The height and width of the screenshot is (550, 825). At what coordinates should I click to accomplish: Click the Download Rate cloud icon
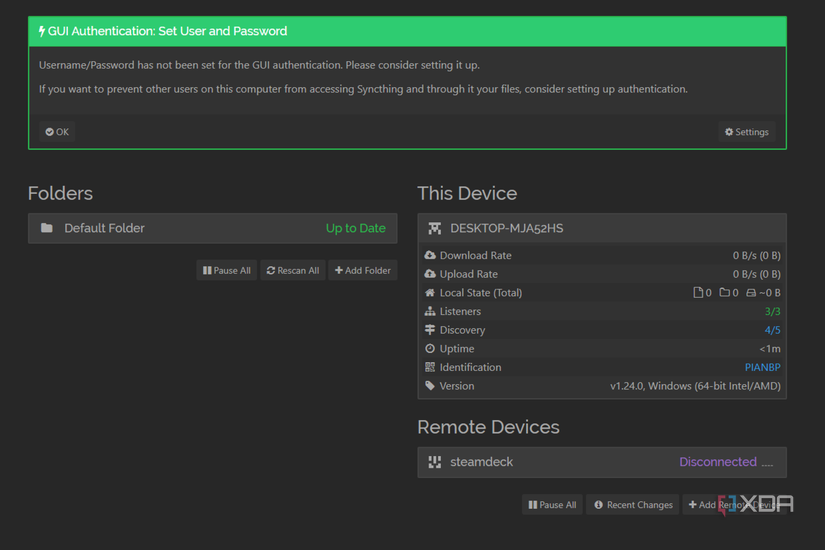(x=430, y=256)
